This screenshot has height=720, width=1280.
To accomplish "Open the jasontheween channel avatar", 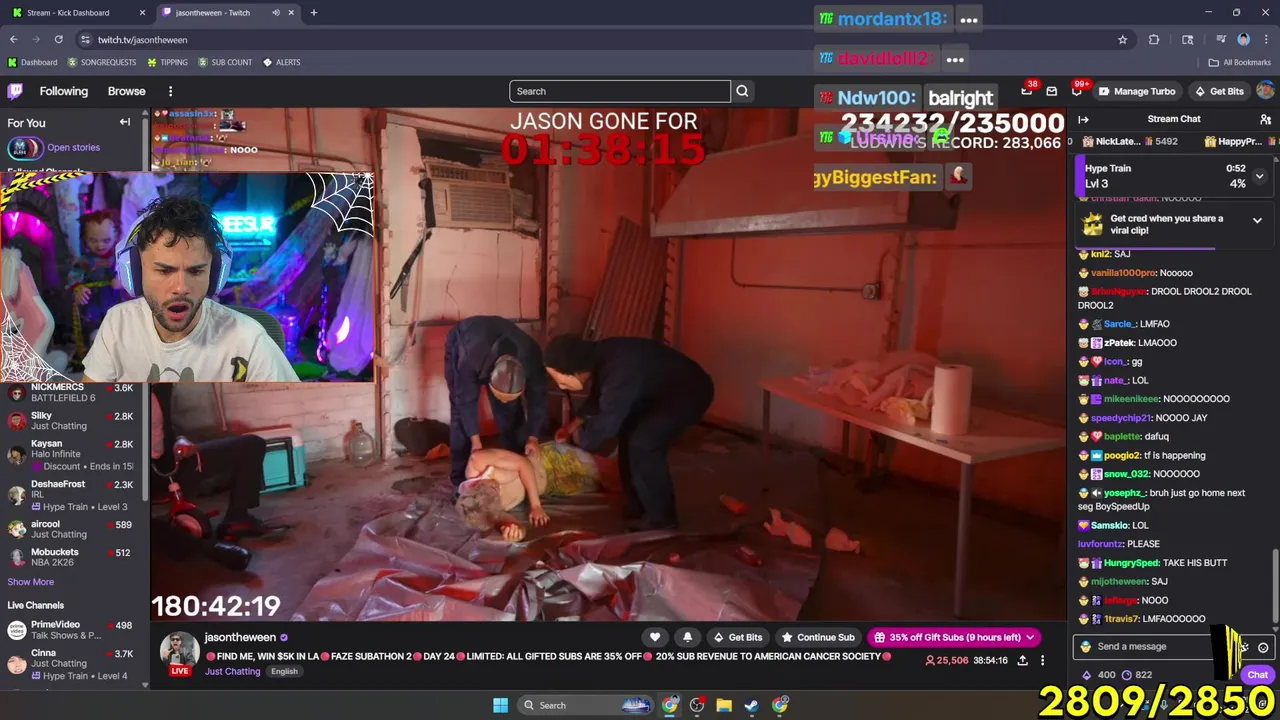I will pos(180,650).
